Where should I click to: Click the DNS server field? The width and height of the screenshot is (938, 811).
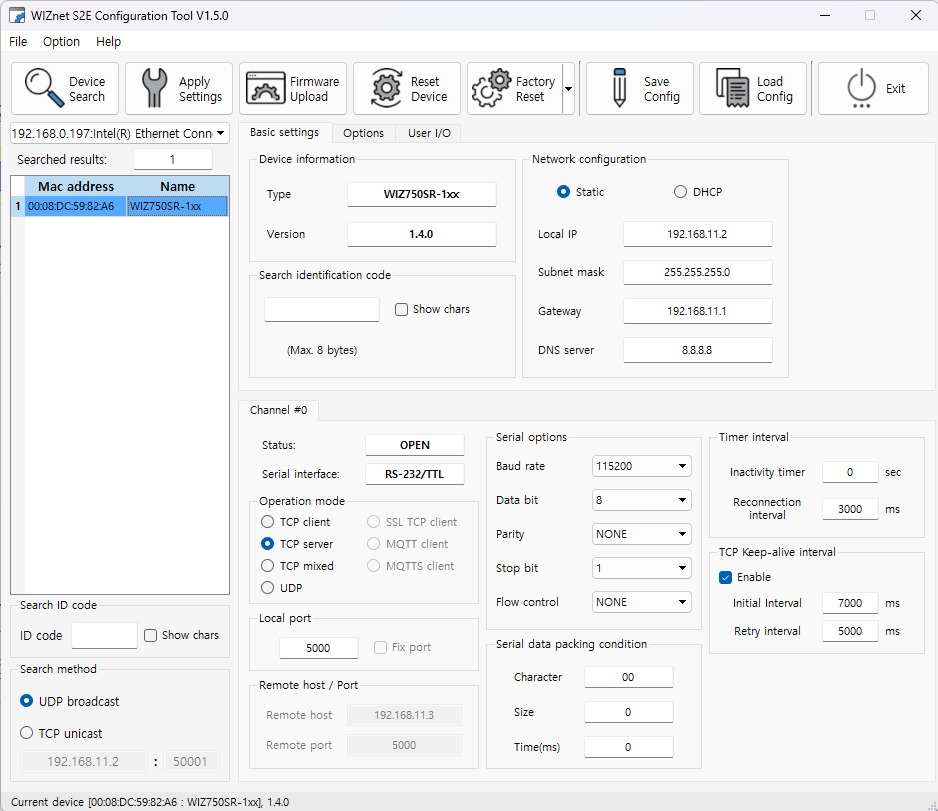pos(698,350)
